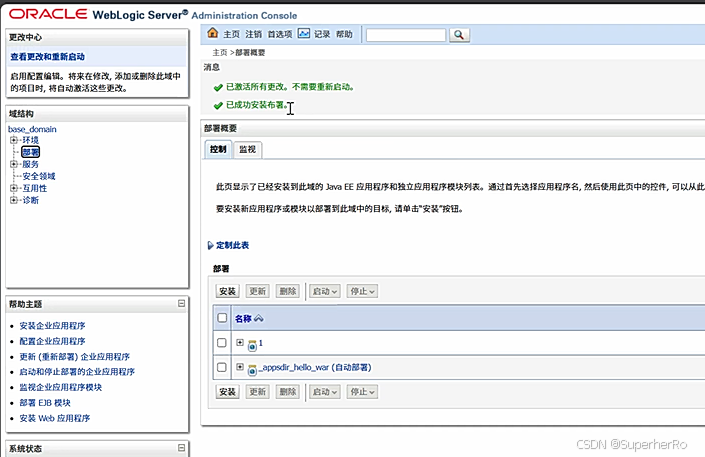
Task: Click deployment icon of _appsdir_hello_war
Action: (252, 369)
